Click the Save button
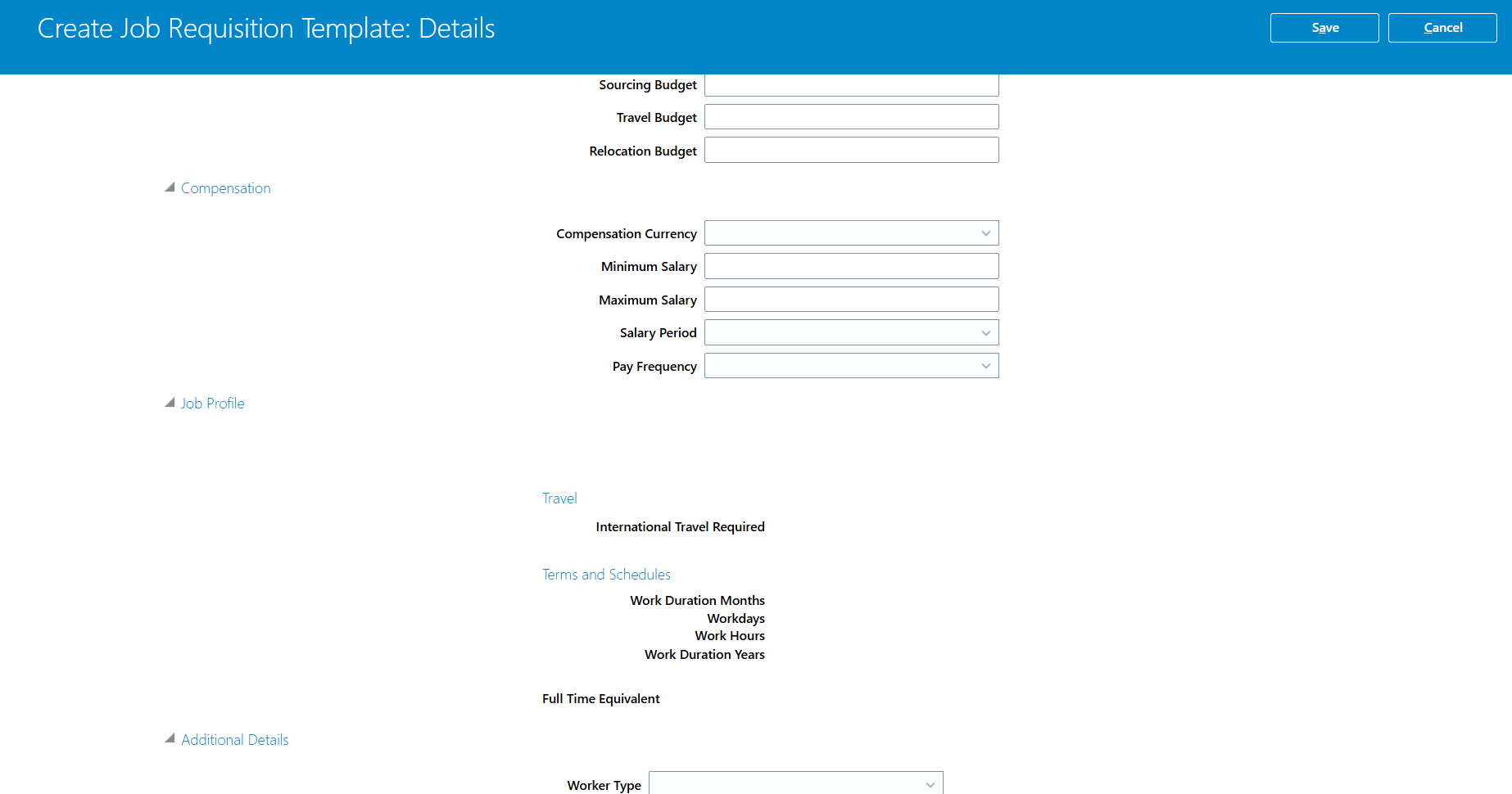 [1324, 28]
